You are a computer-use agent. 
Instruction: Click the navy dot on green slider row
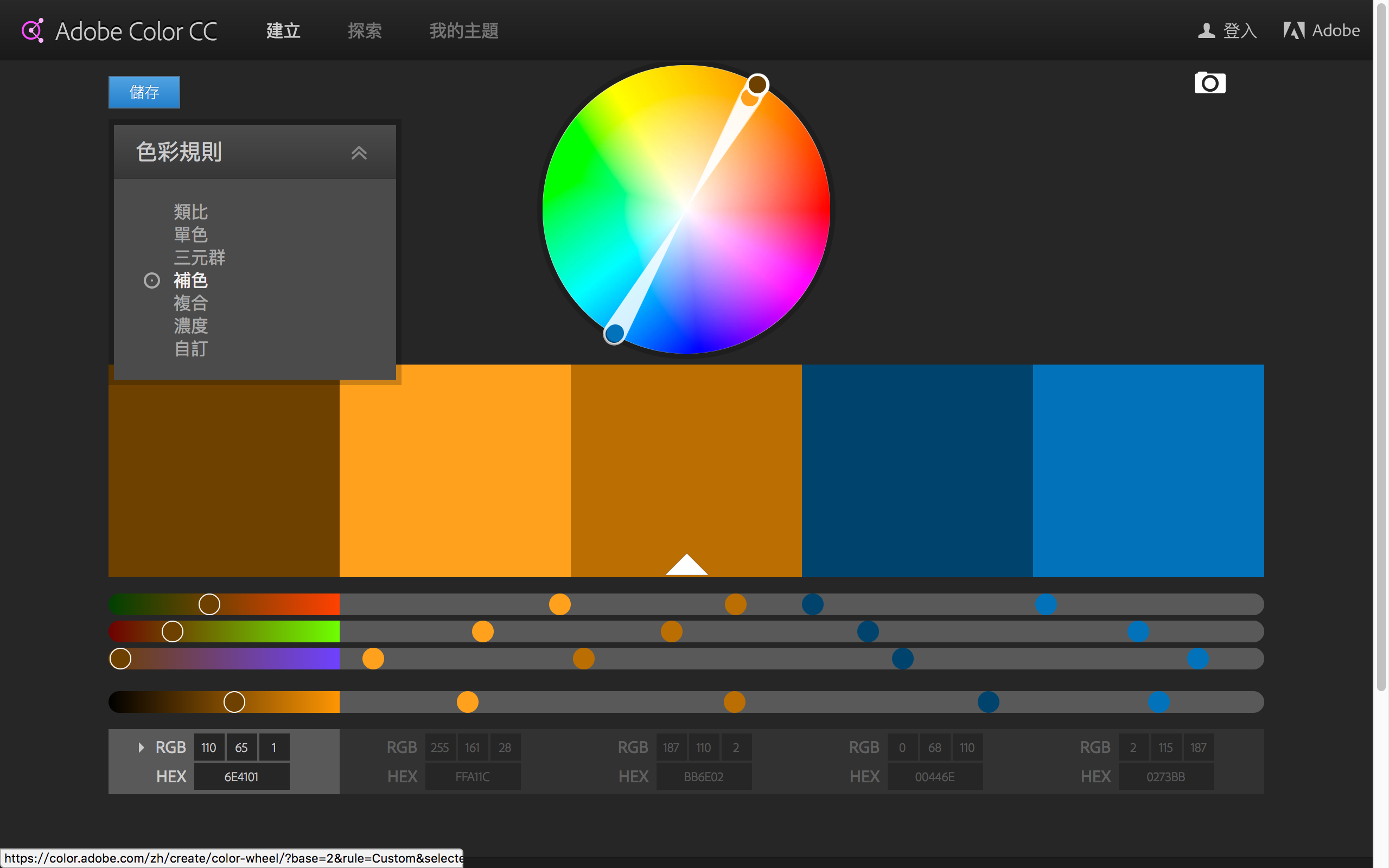point(868,631)
